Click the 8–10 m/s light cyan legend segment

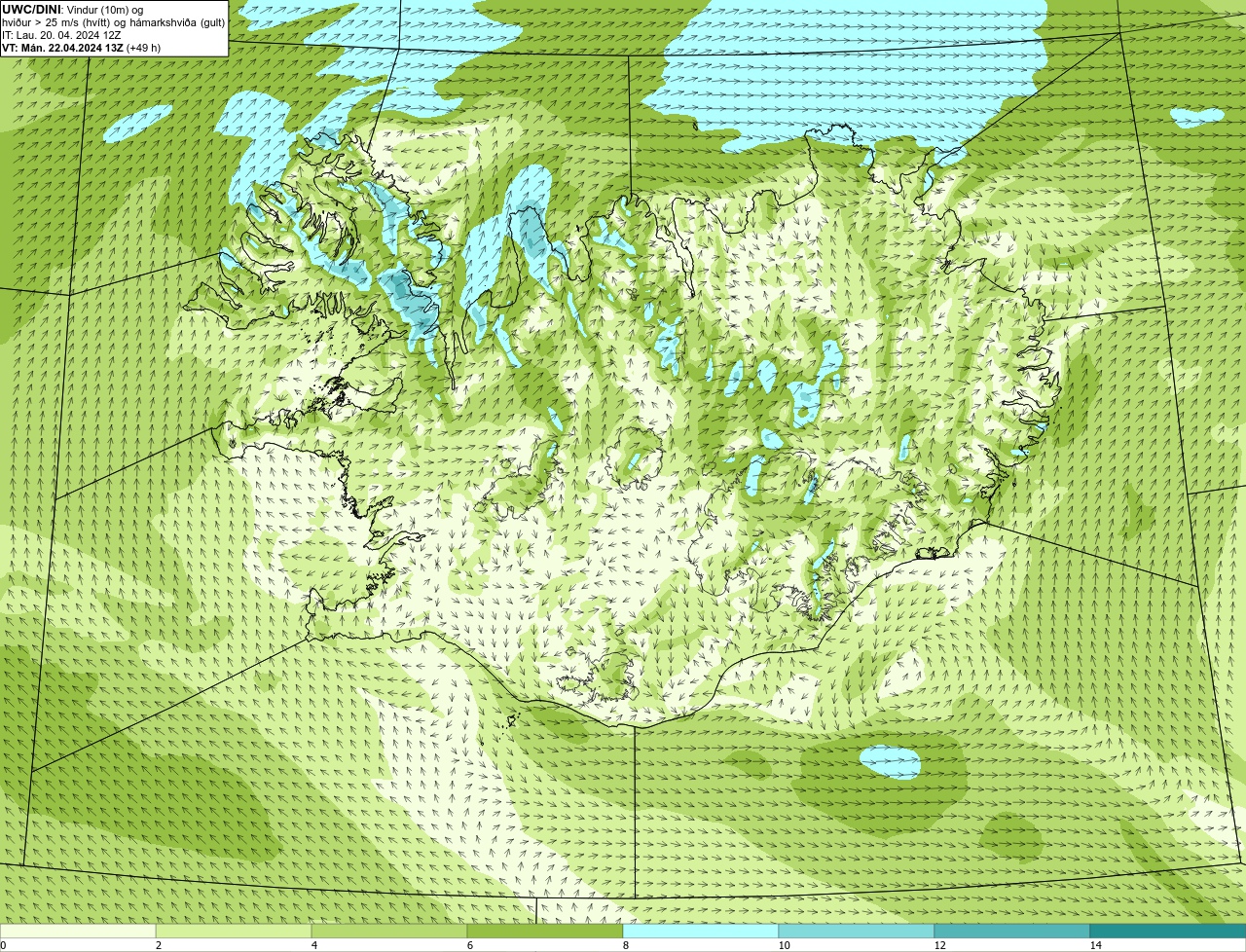(x=701, y=931)
